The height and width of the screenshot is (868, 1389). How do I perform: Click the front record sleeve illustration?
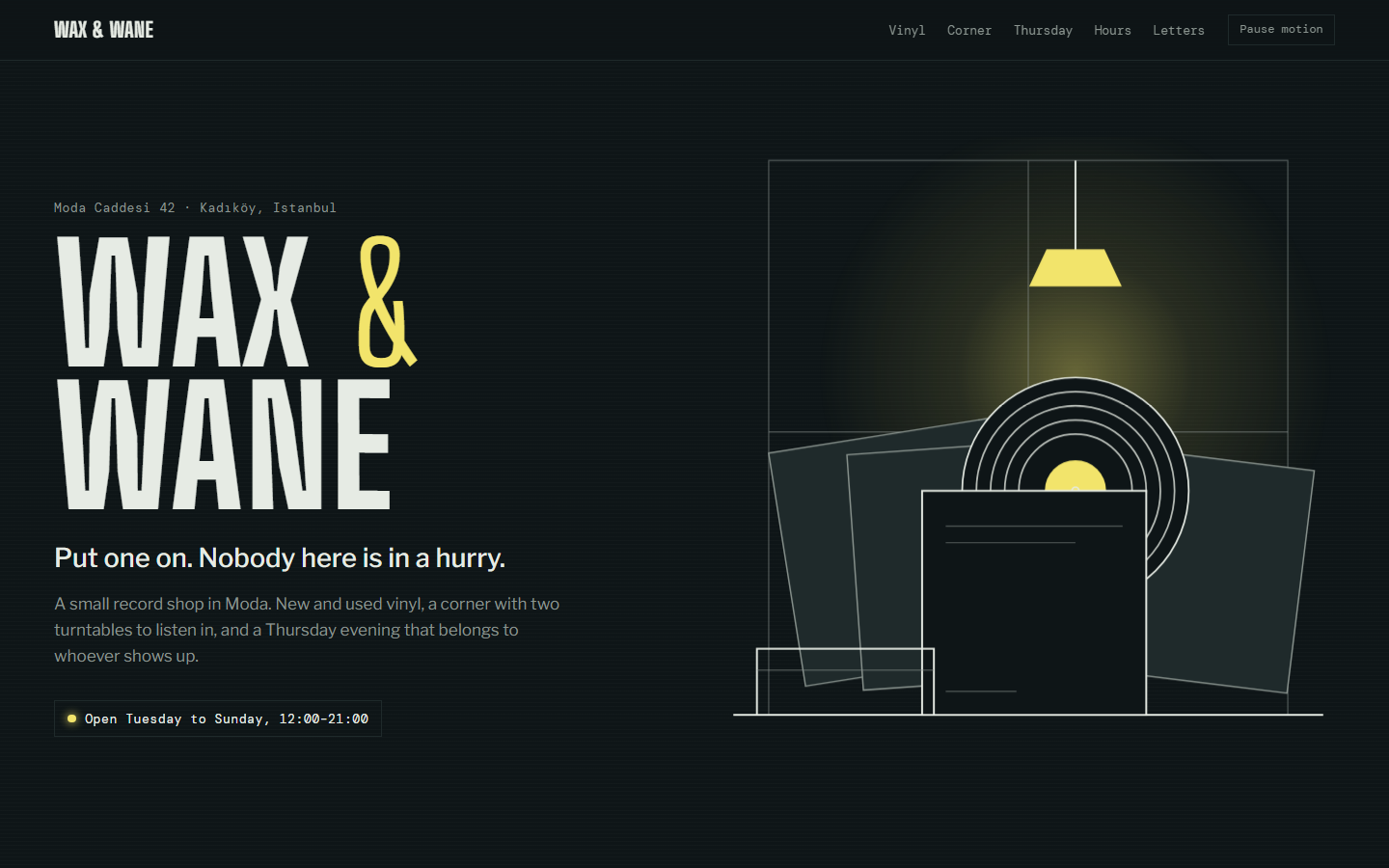tap(1034, 603)
